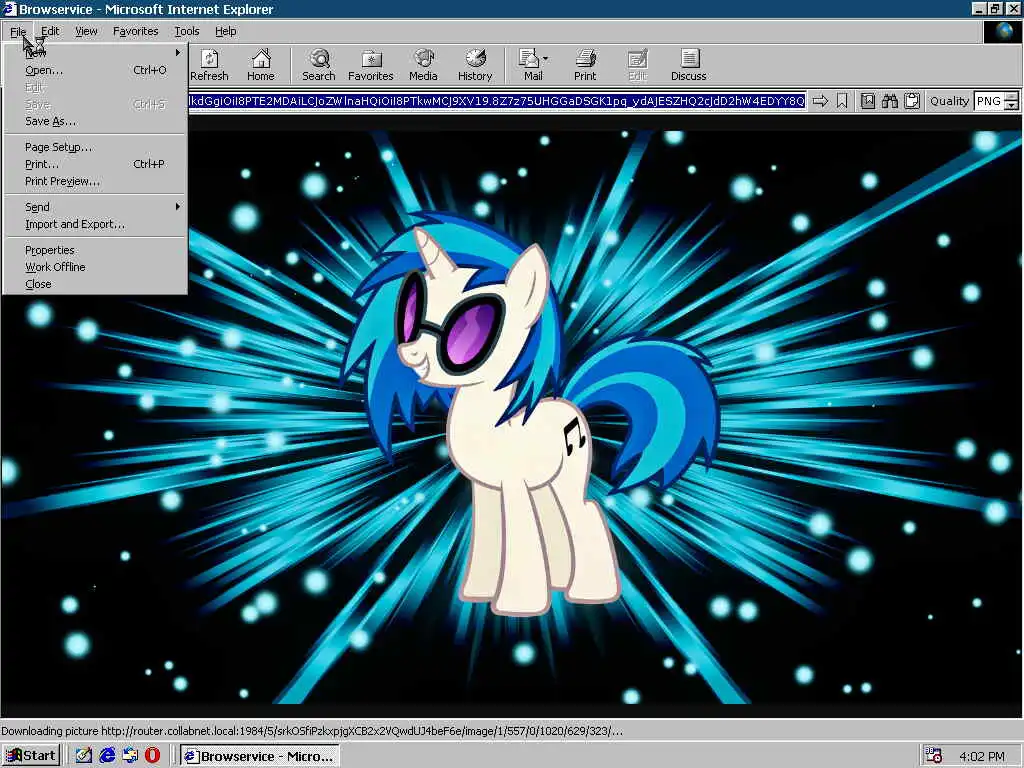Viewport: 1024px width, 768px height.
Task: Click the Print toolbar icon
Action: [x=585, y=65]
